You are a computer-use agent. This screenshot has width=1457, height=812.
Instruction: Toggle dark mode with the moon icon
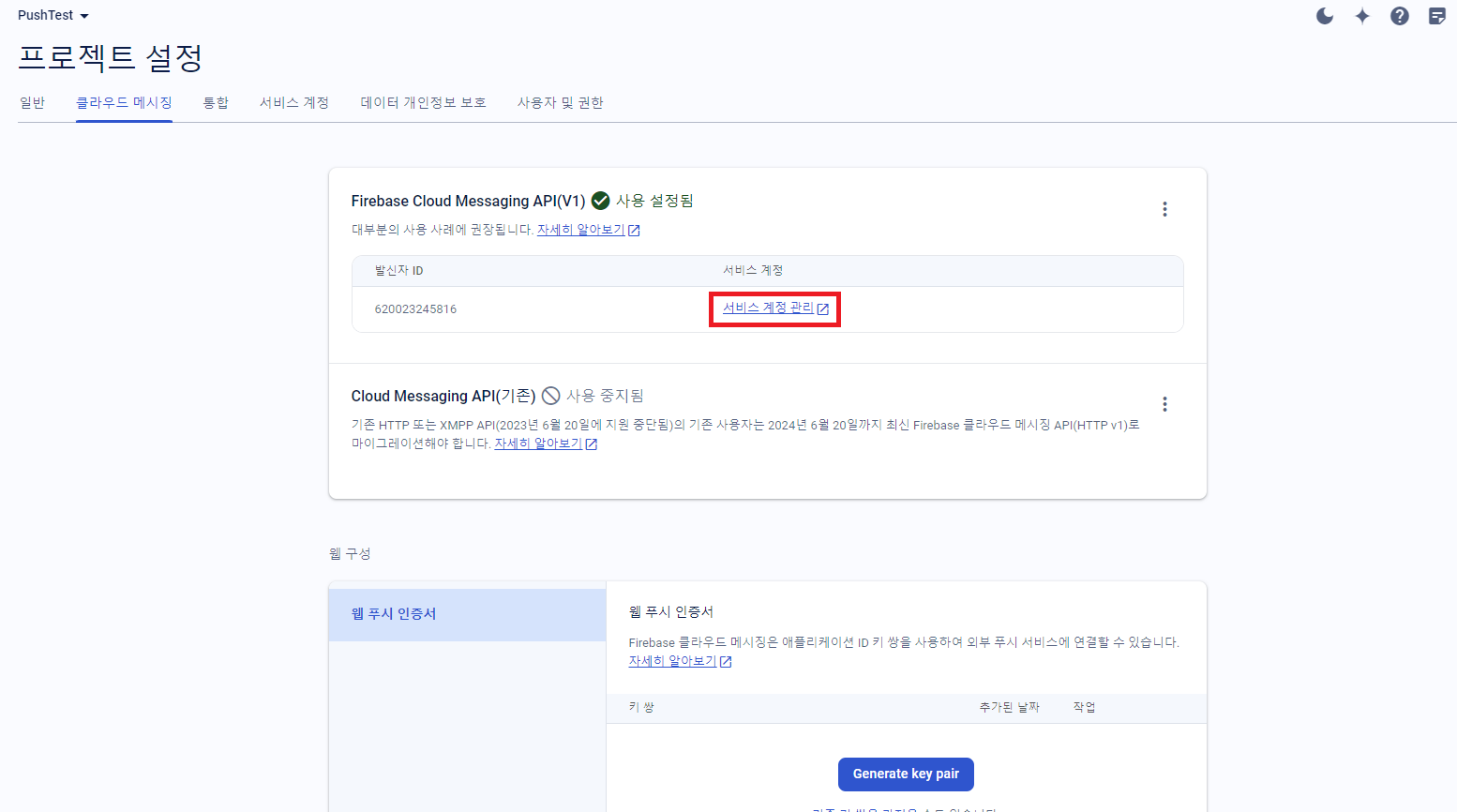1325,16
